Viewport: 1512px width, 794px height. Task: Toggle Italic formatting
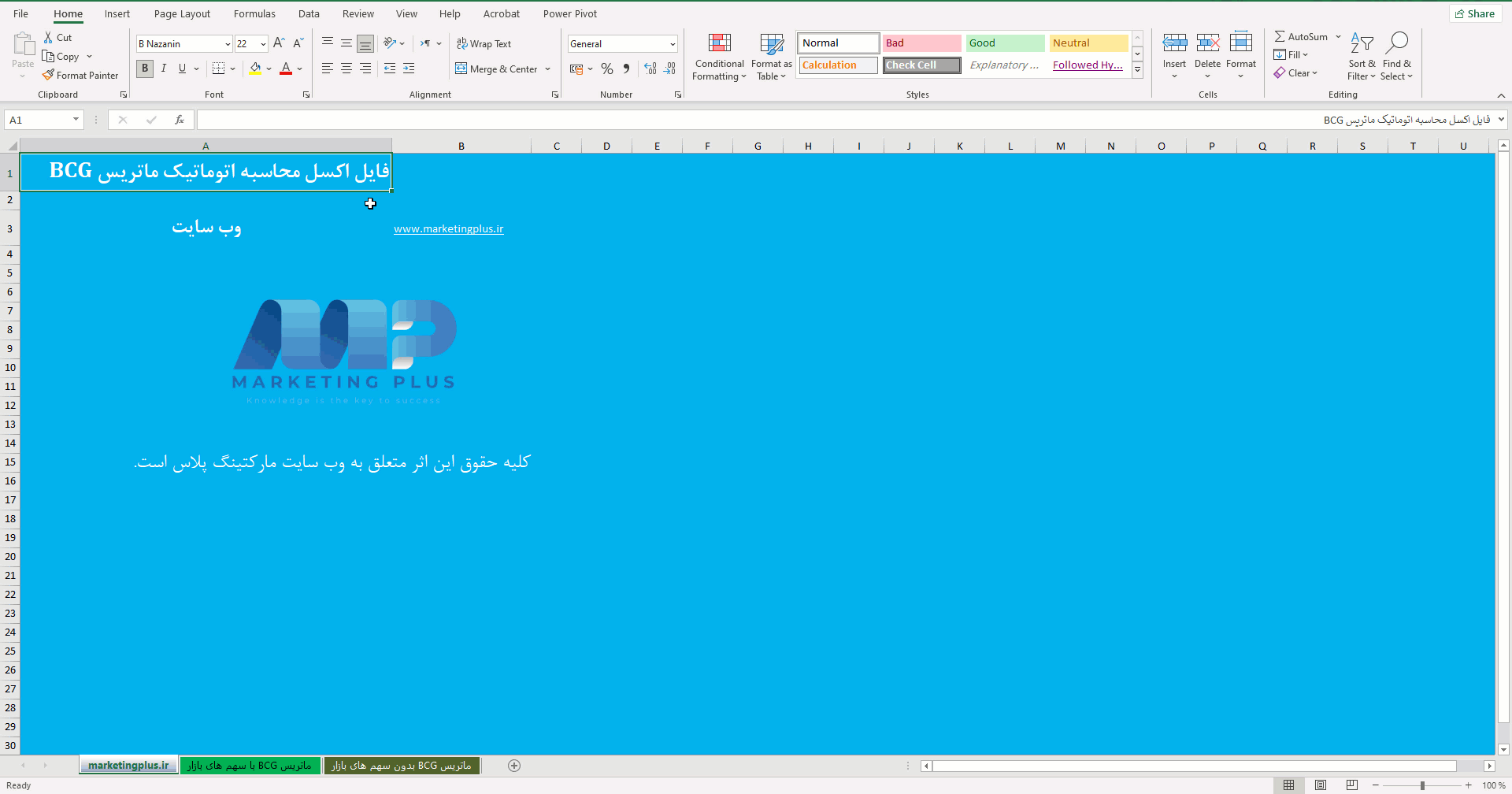click(164, 69)
